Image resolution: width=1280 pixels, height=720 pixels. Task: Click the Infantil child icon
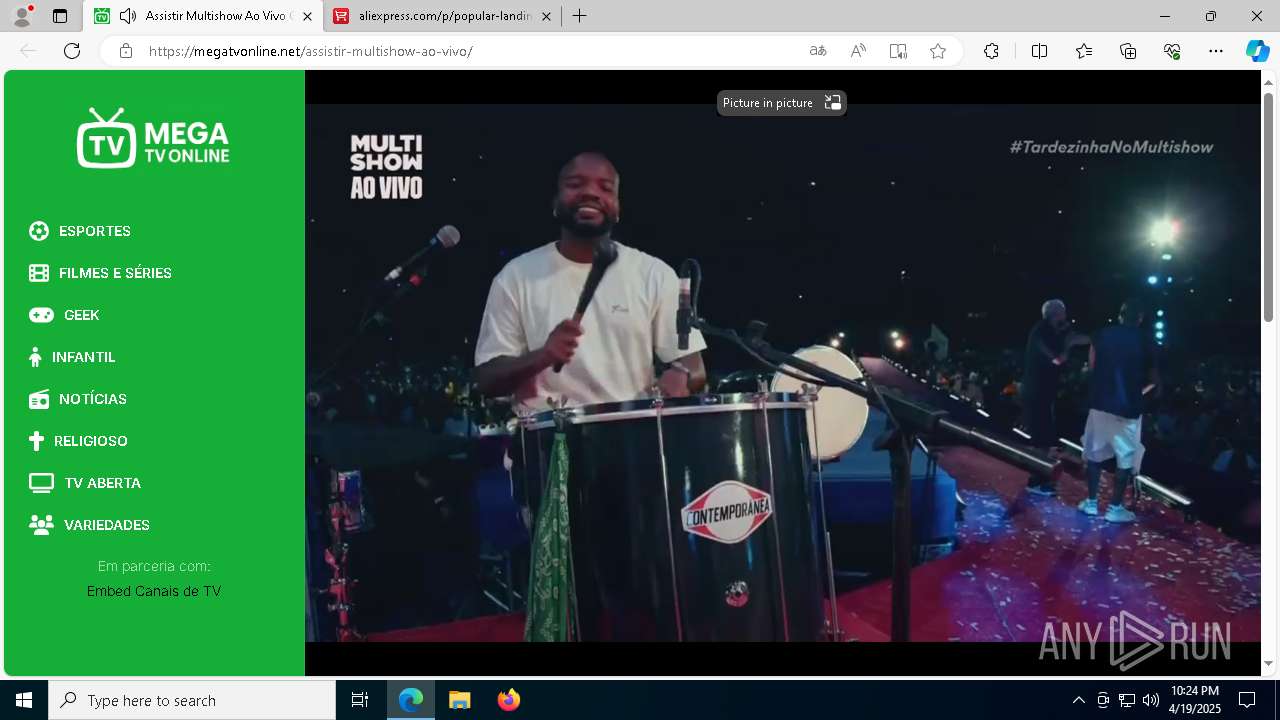(x=35, y=357)
